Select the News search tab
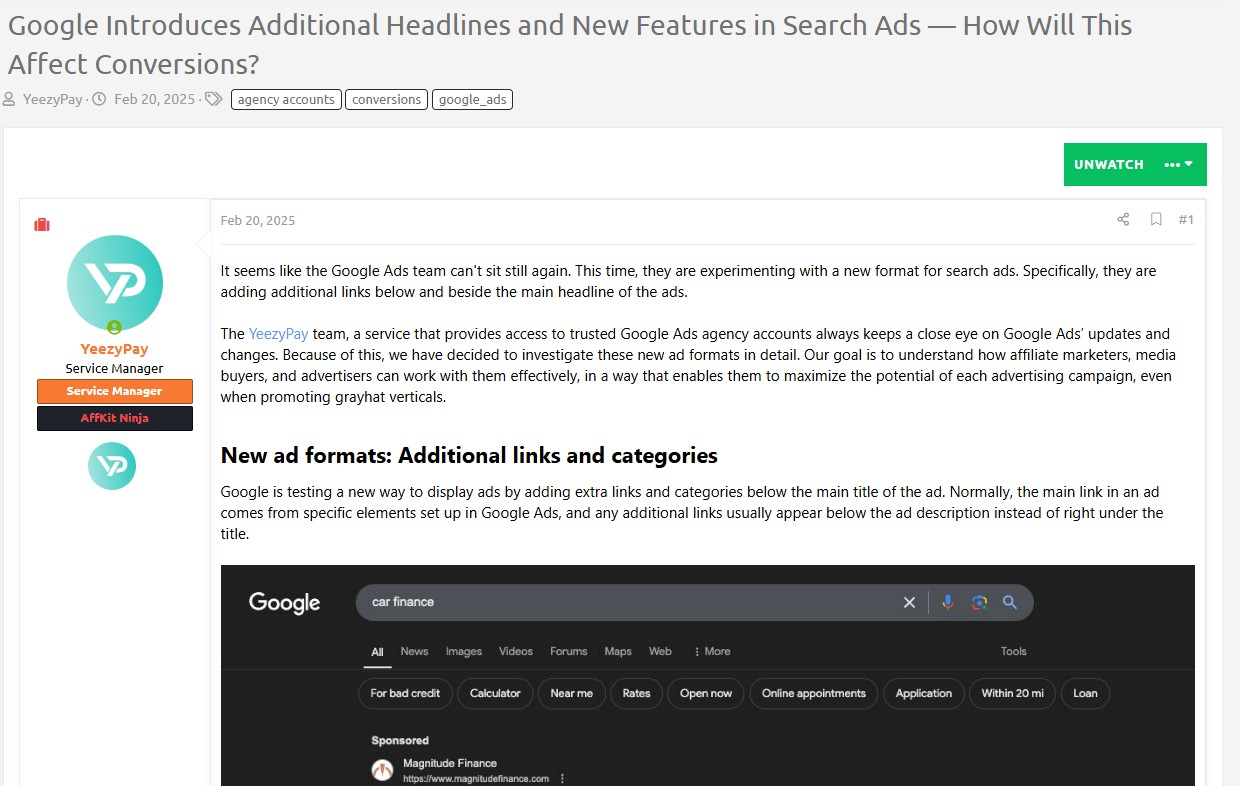This screenshot has height=786, width=1240. 414,651
